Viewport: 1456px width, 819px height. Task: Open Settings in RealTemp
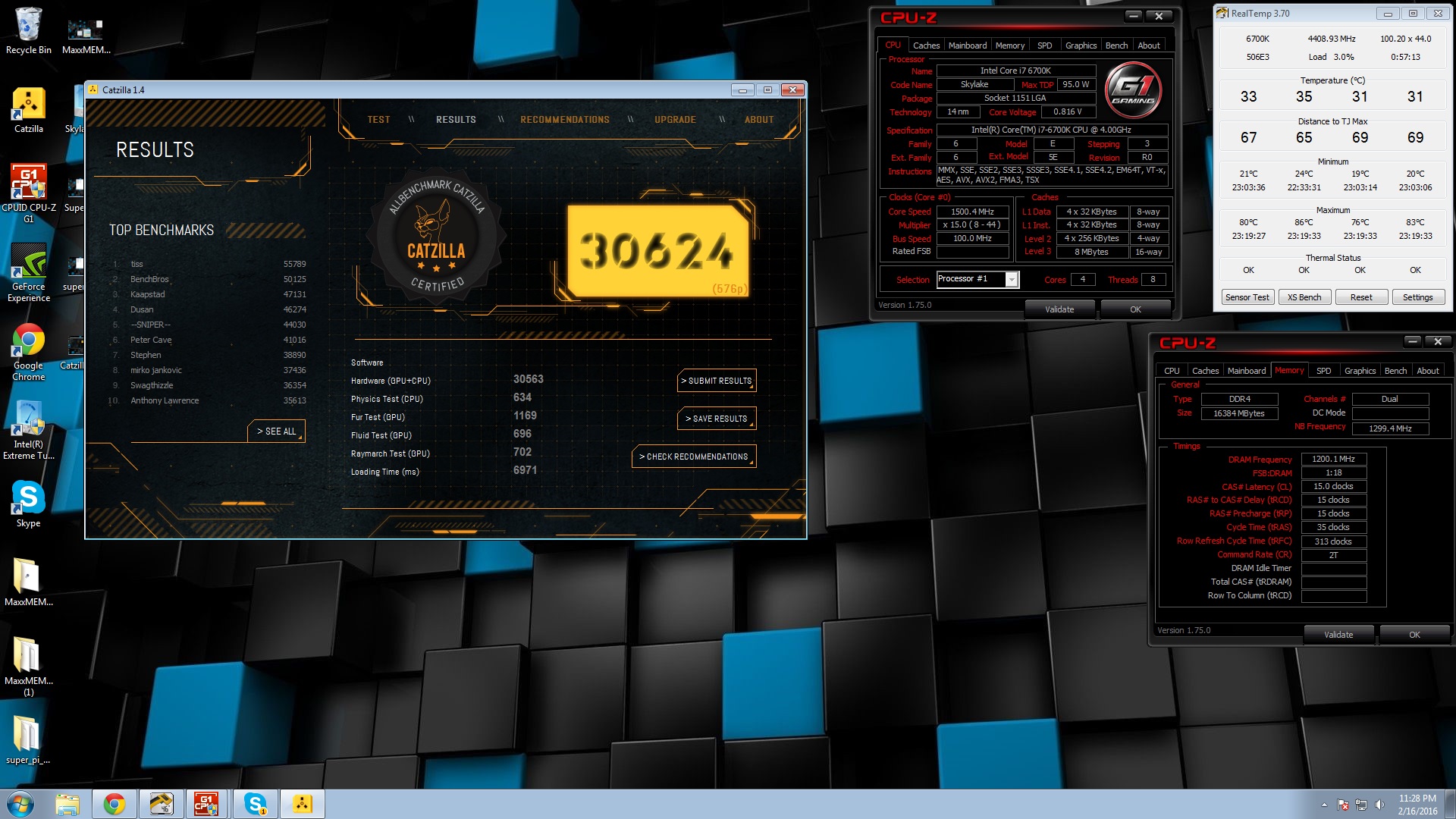(1418, 297)
